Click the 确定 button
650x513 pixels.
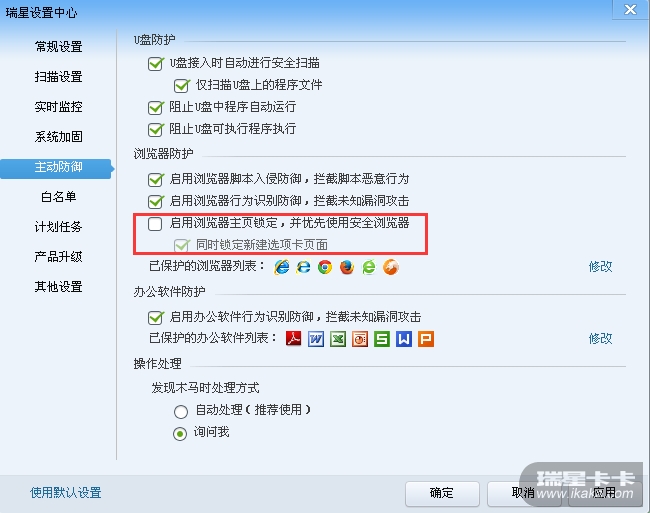click(x=442, y=493)
